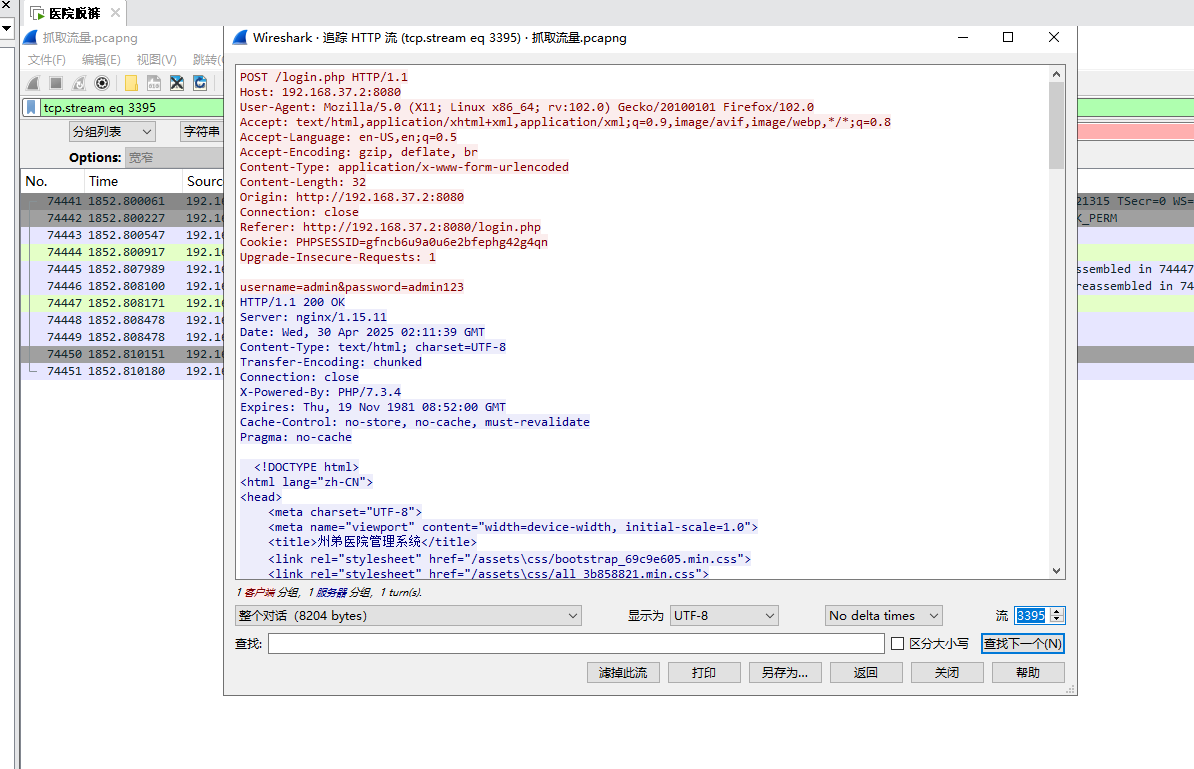Click the stream number 3395 field
The width and height of the screenshot is (1194, 769).
coord(1031,615)
